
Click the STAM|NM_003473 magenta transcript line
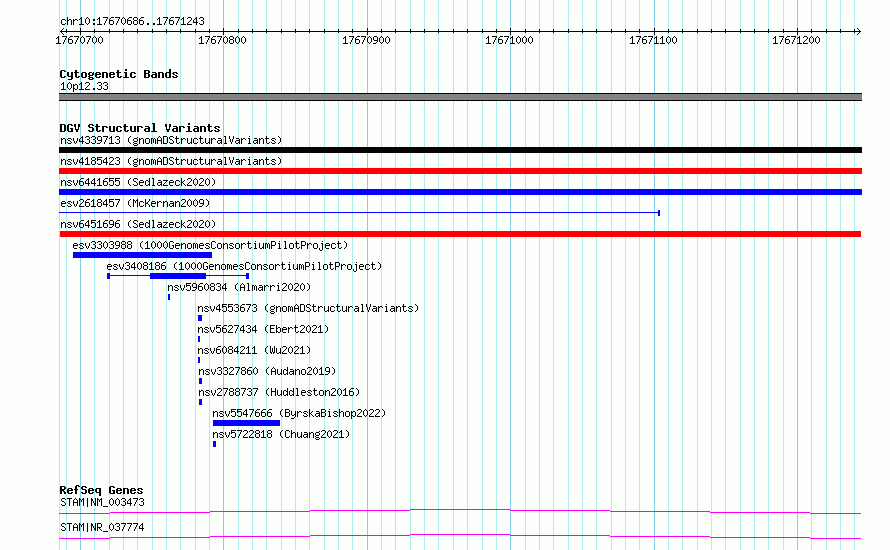(x=460, y=511)
